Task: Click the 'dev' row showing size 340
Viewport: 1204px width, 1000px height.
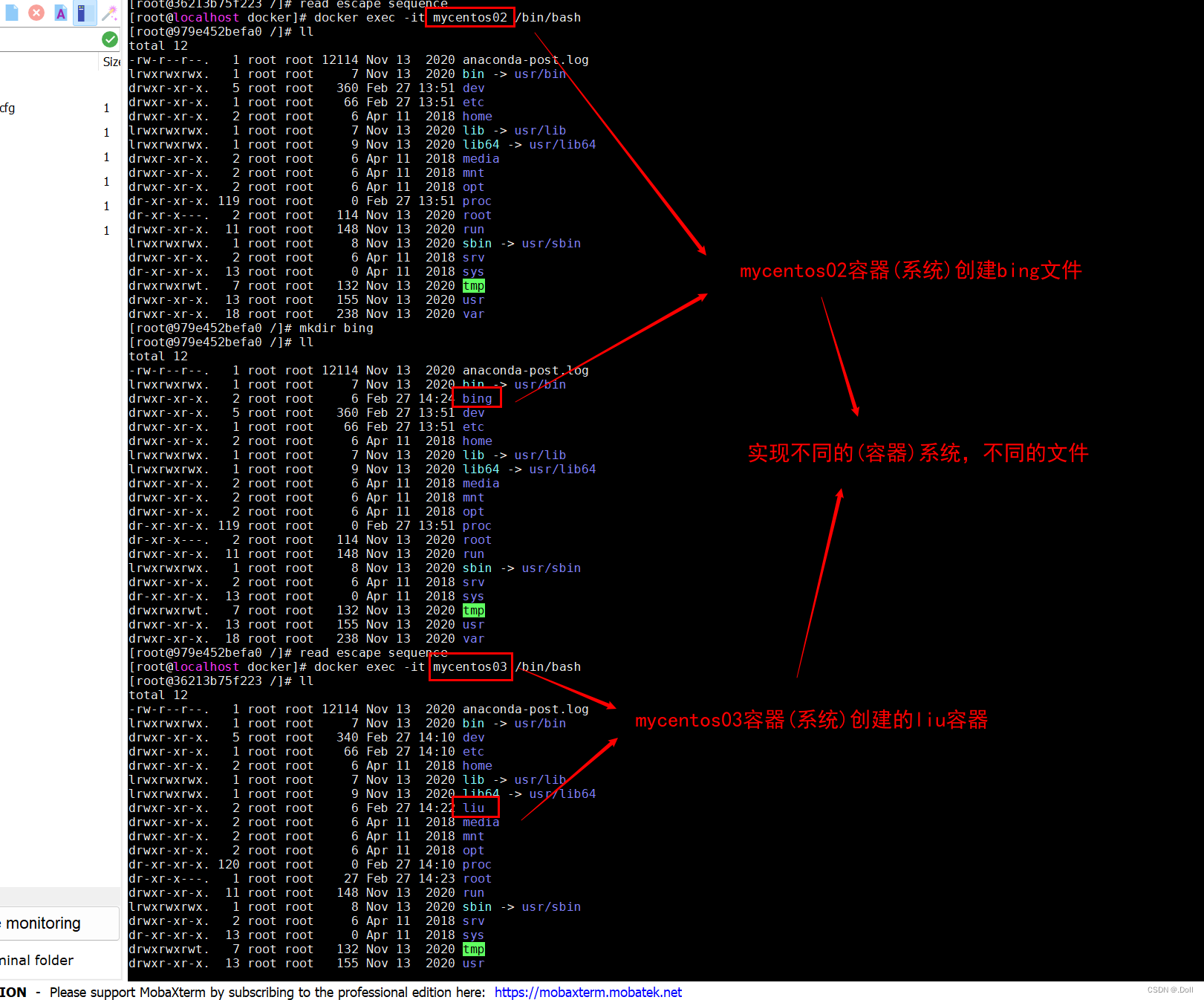Action: 307,738
